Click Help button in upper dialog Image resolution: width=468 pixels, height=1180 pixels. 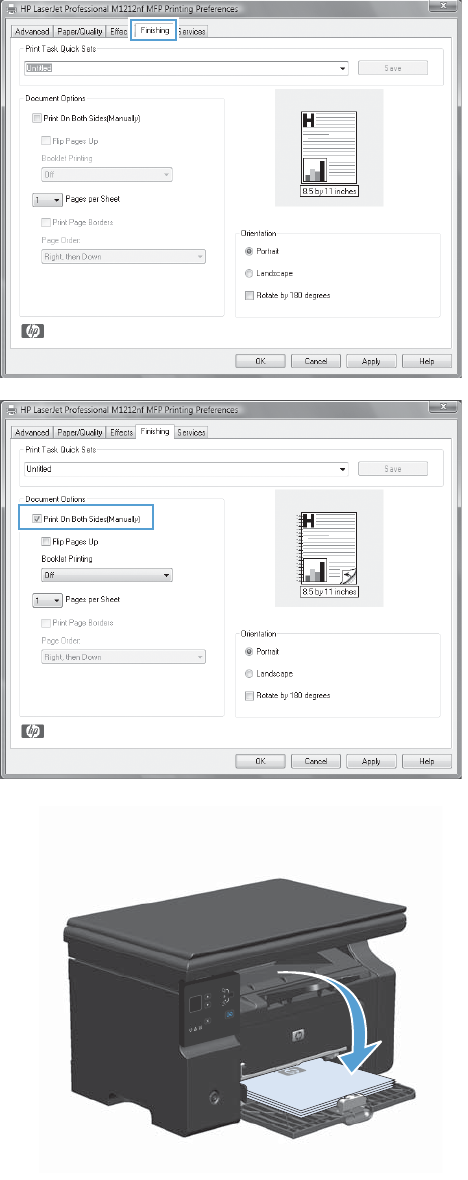click(427, 361)
